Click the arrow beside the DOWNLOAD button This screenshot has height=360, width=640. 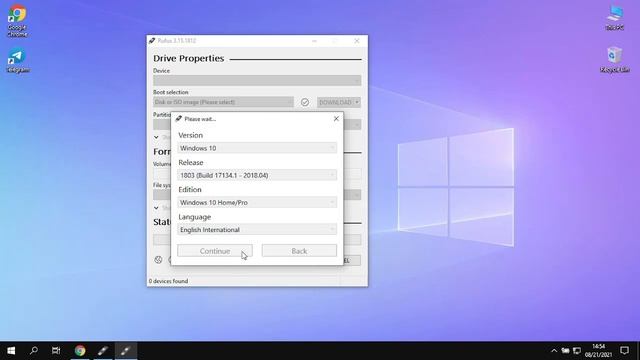tap(357, 102)
